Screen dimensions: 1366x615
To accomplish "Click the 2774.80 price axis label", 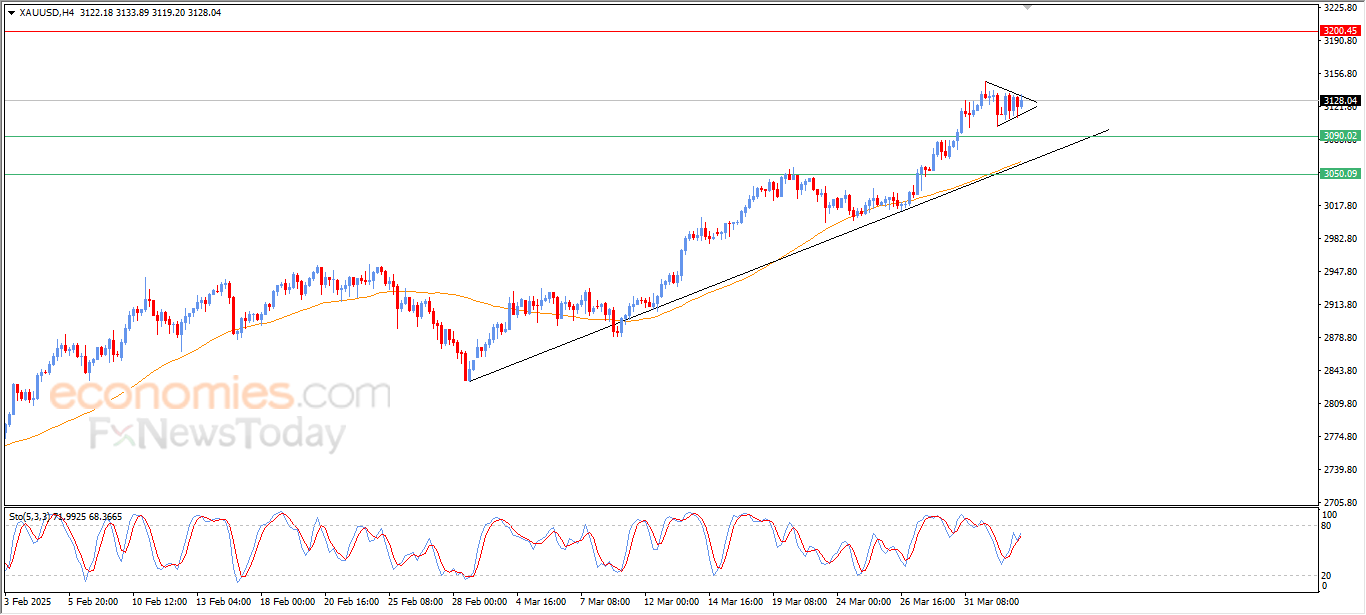I will (x=1339, y=437).
